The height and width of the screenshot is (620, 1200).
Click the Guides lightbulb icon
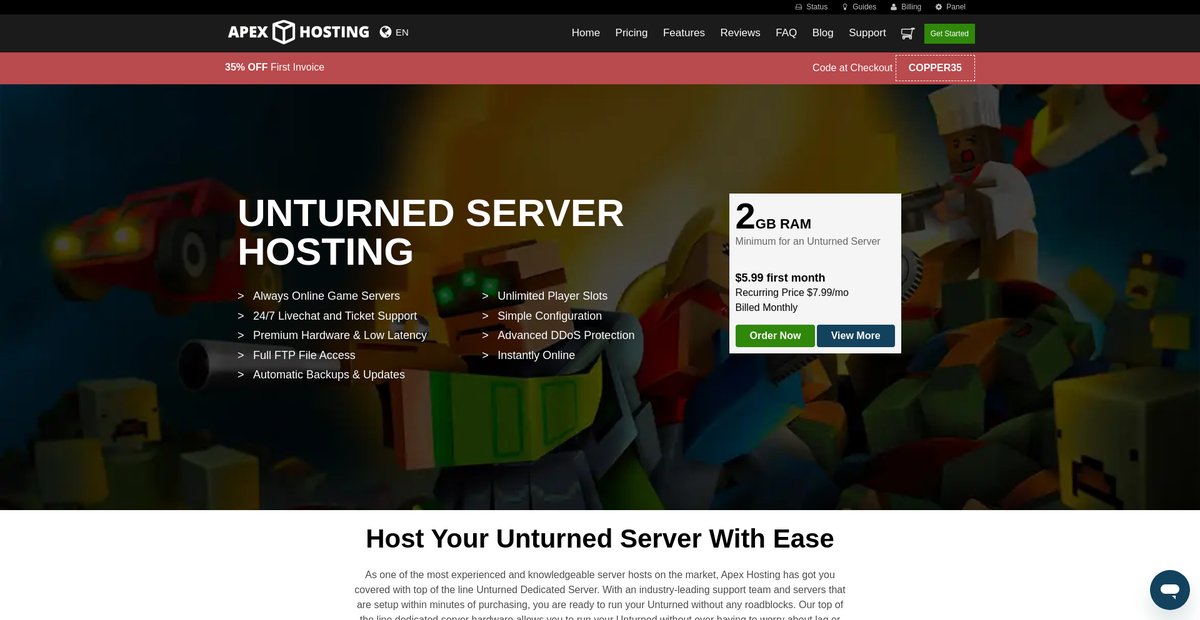845,7
